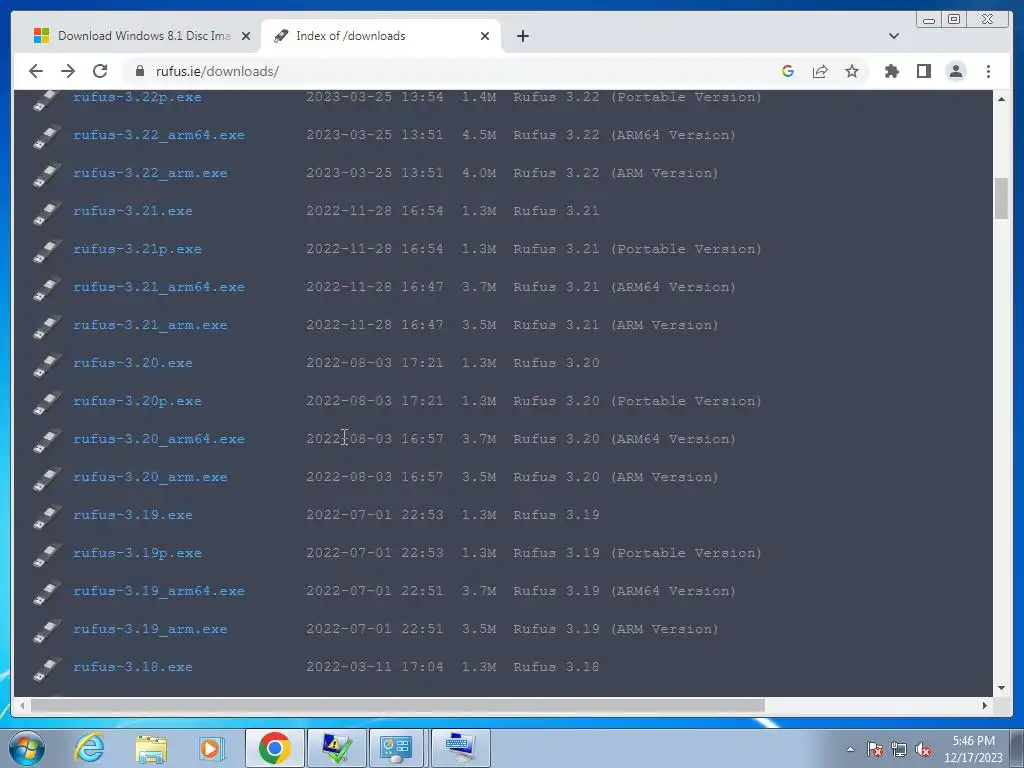Viewport: 1024px width, 768px height.
Task: Close the Download Windows 8.1 Disc Image tab
Action: pyautogui.click(x=246, y=36)
